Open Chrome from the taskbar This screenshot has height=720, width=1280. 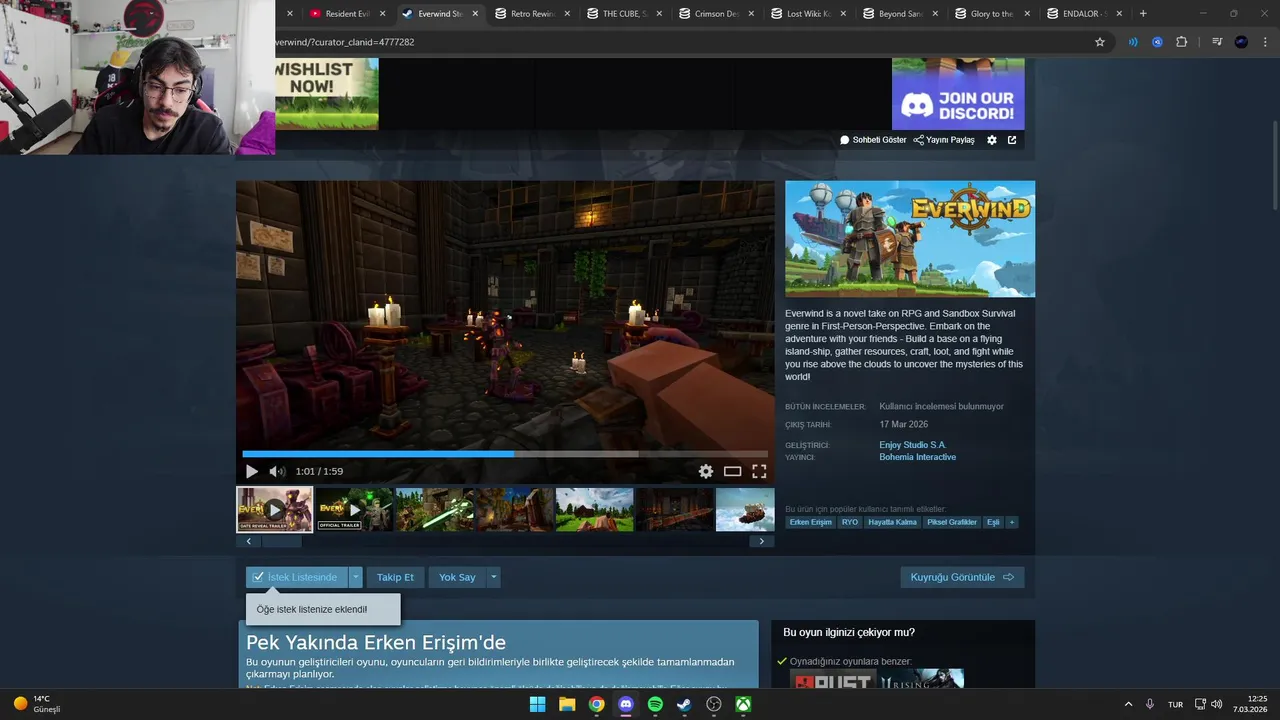point(596,704)
